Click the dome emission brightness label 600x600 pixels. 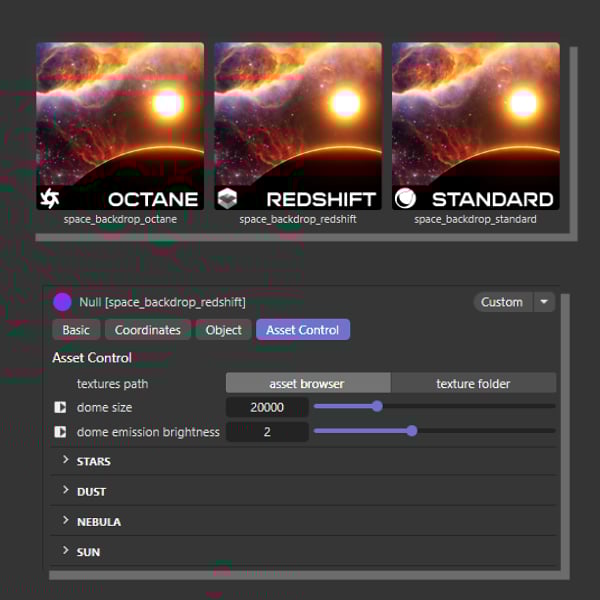pos(148,432)
